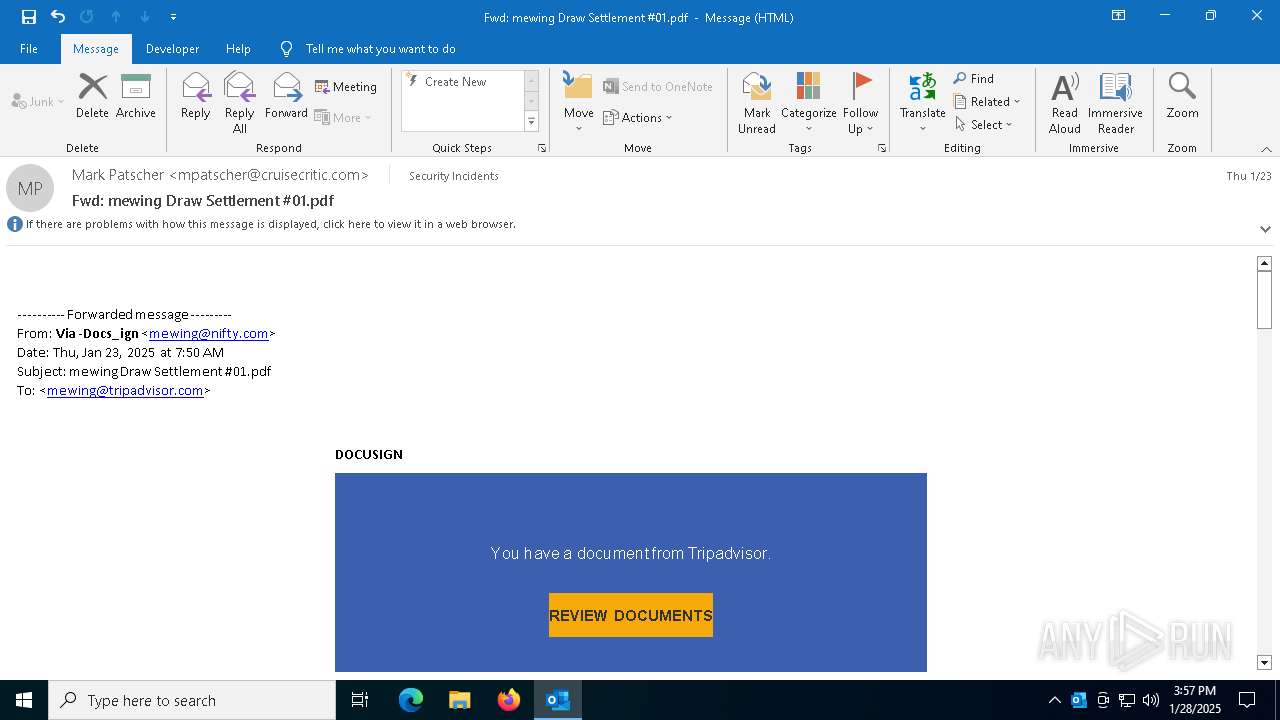
Task: Click the volume icon in system tray
Action: tap(1151, 700)
